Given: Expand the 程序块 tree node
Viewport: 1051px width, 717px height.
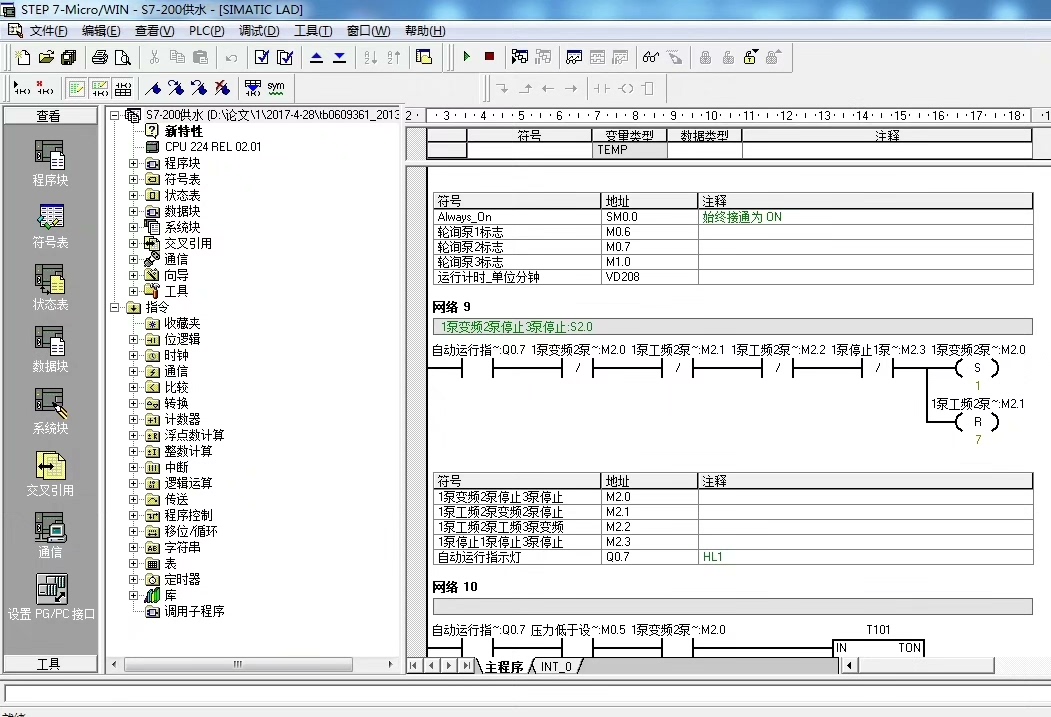Looking at the screenshot, I should tap(133, 164).
